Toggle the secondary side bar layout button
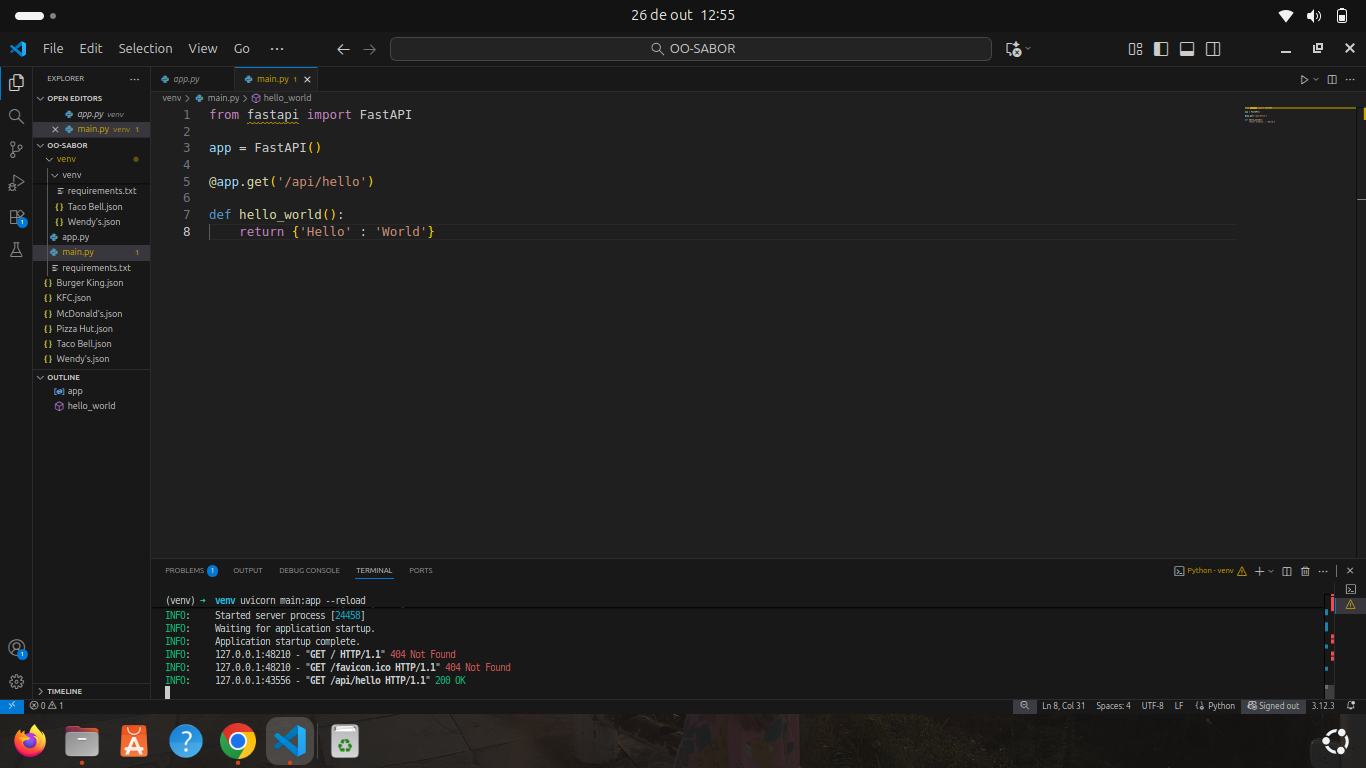Image resolution: width=1366 pixels, height=768 pixels. [1213, 49]
